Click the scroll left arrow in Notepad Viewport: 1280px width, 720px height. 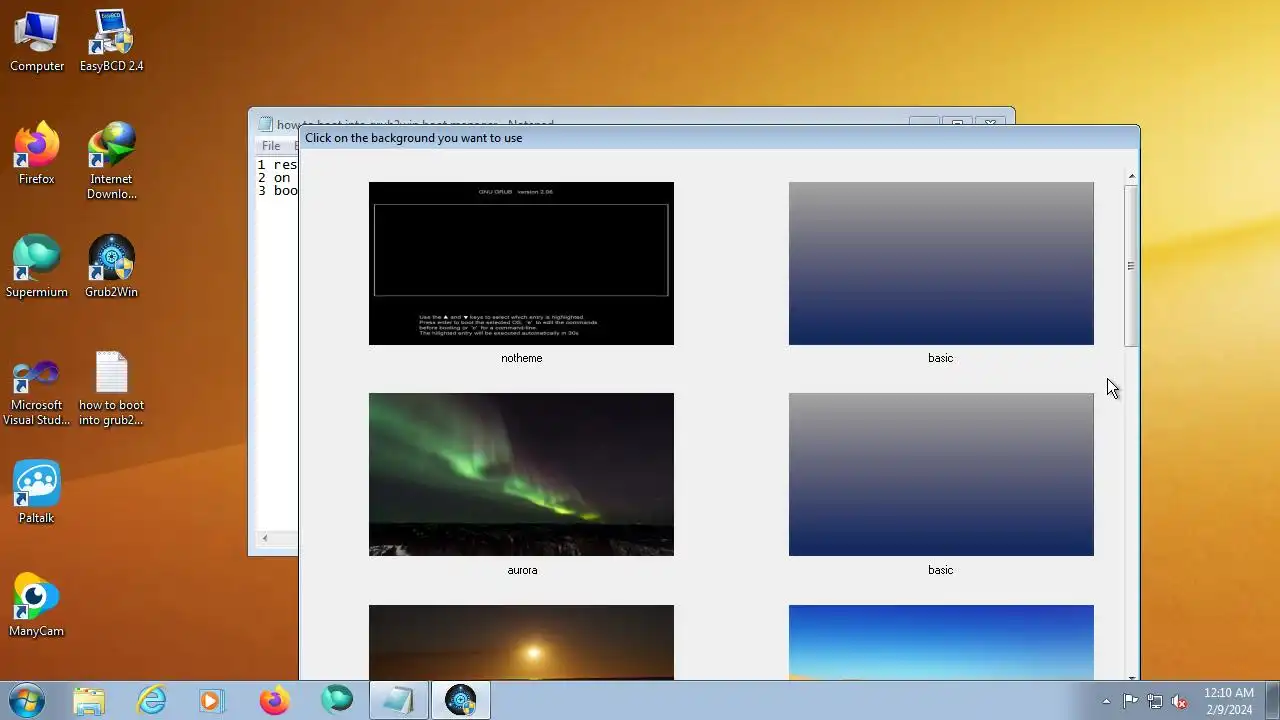coord(265,539)
